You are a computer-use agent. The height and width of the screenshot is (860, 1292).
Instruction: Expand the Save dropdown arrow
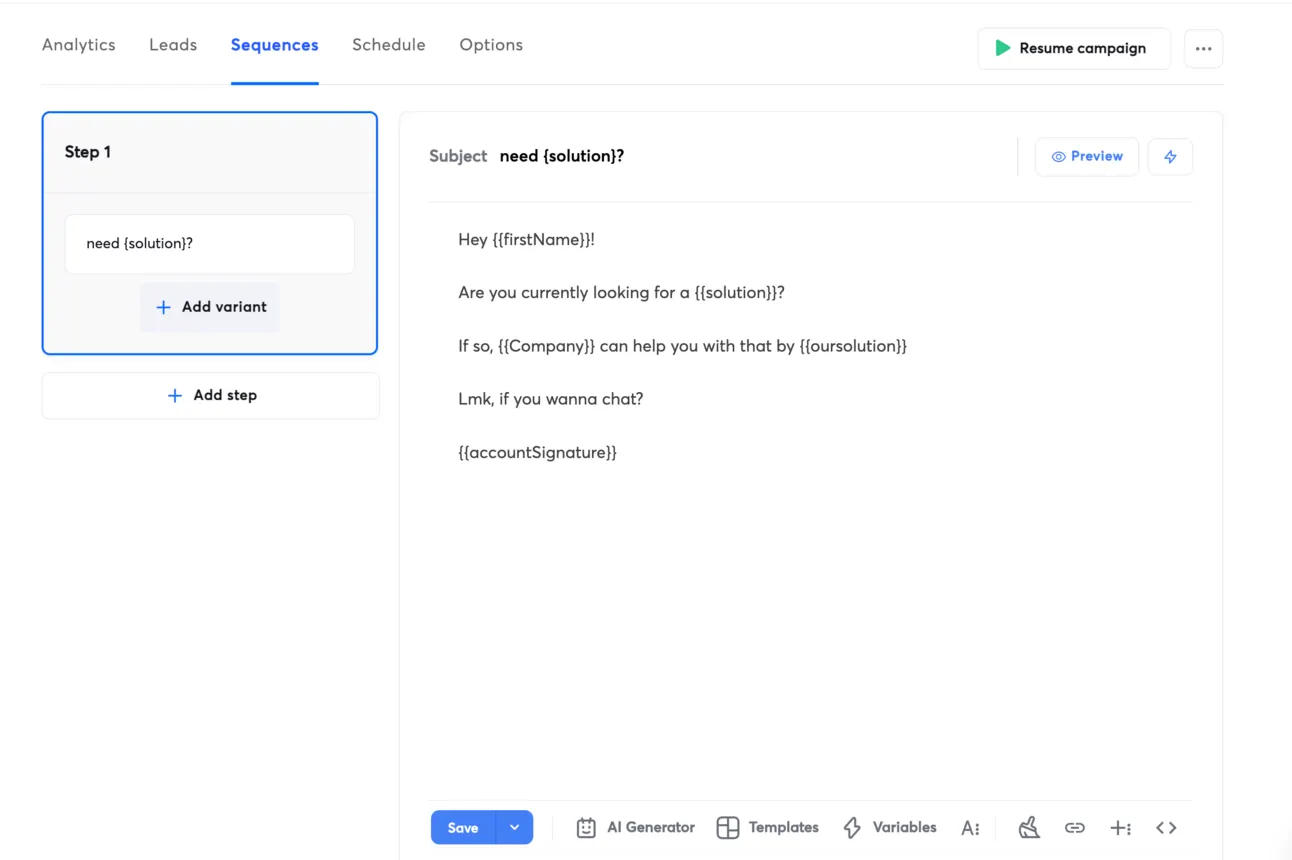pyautogui.click(x=514, y=828)
